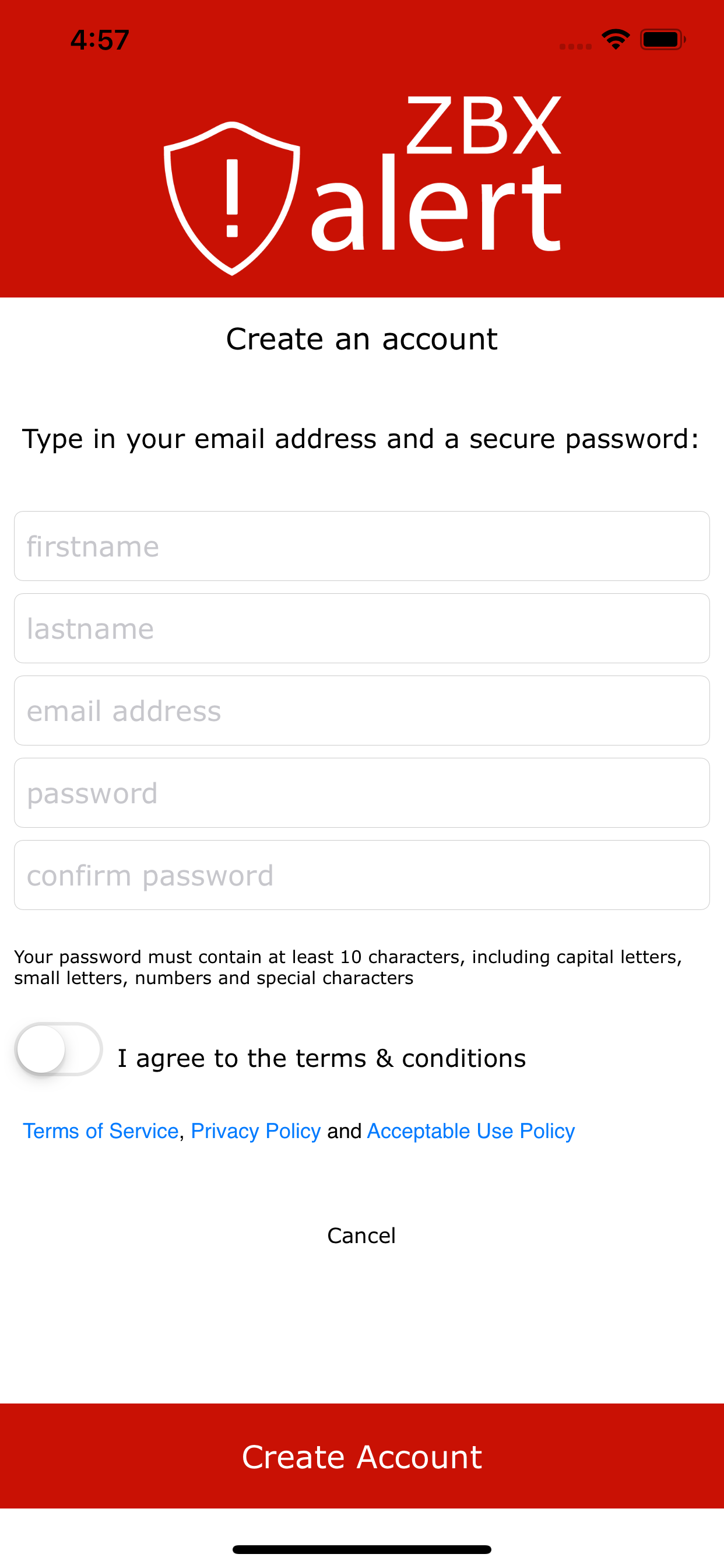Focus the email address field
The image size is (724, 1568).
(x=362, y=710)
